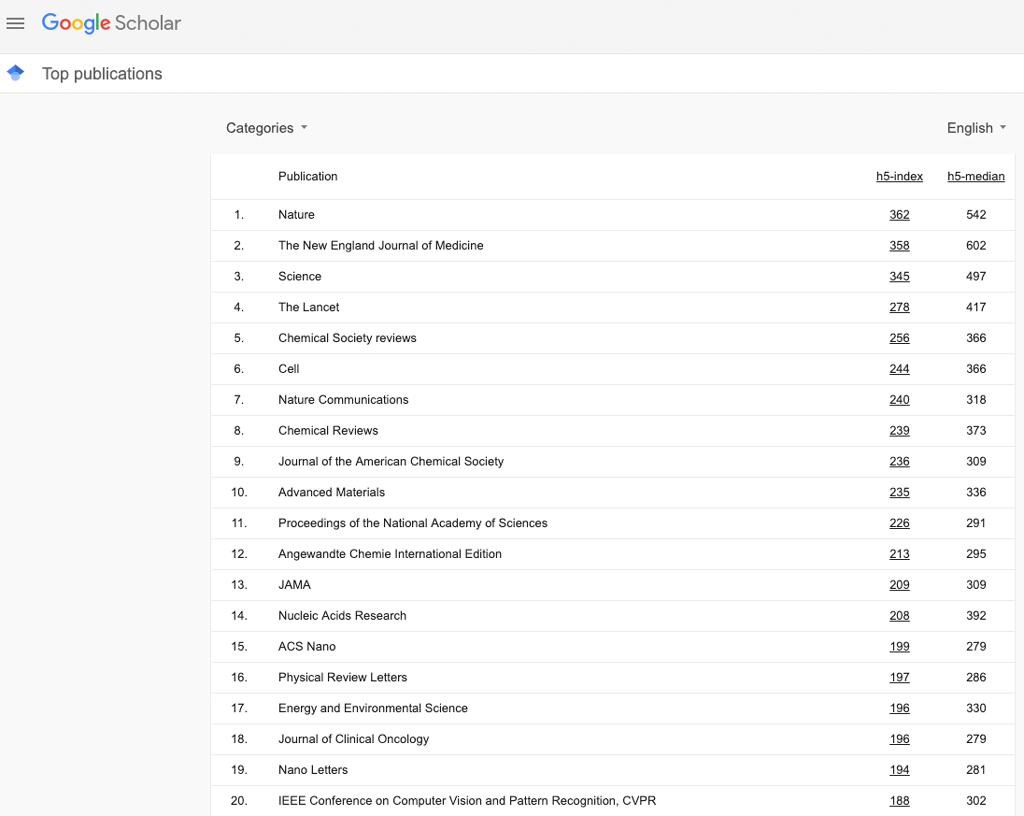Click Energy and Environmental Science's median 330
Viewport: 1024px width, 816px height.
(976, 708)
